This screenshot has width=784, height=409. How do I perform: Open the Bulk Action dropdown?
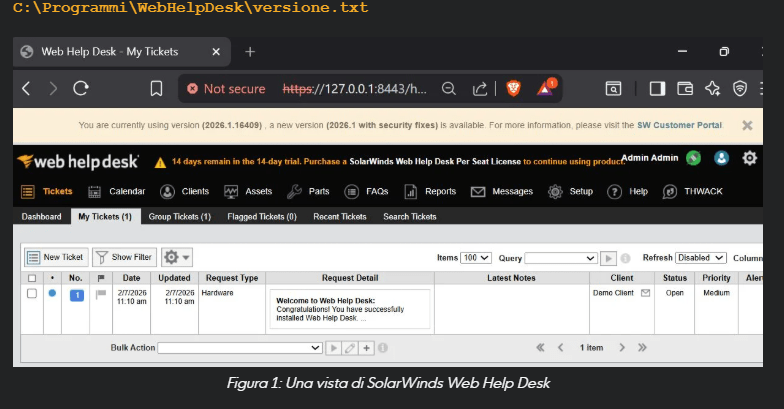tap(240, 348)
